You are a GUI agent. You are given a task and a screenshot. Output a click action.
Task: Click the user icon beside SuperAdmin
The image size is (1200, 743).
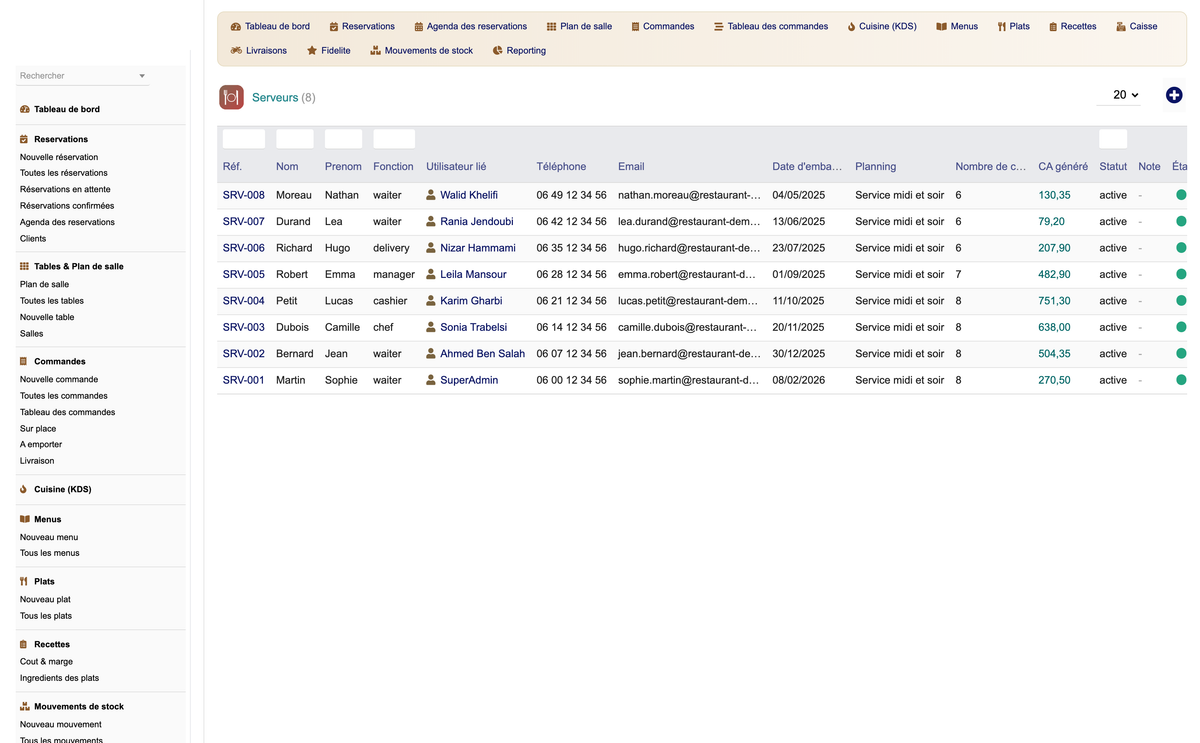(x=431, y=380)
